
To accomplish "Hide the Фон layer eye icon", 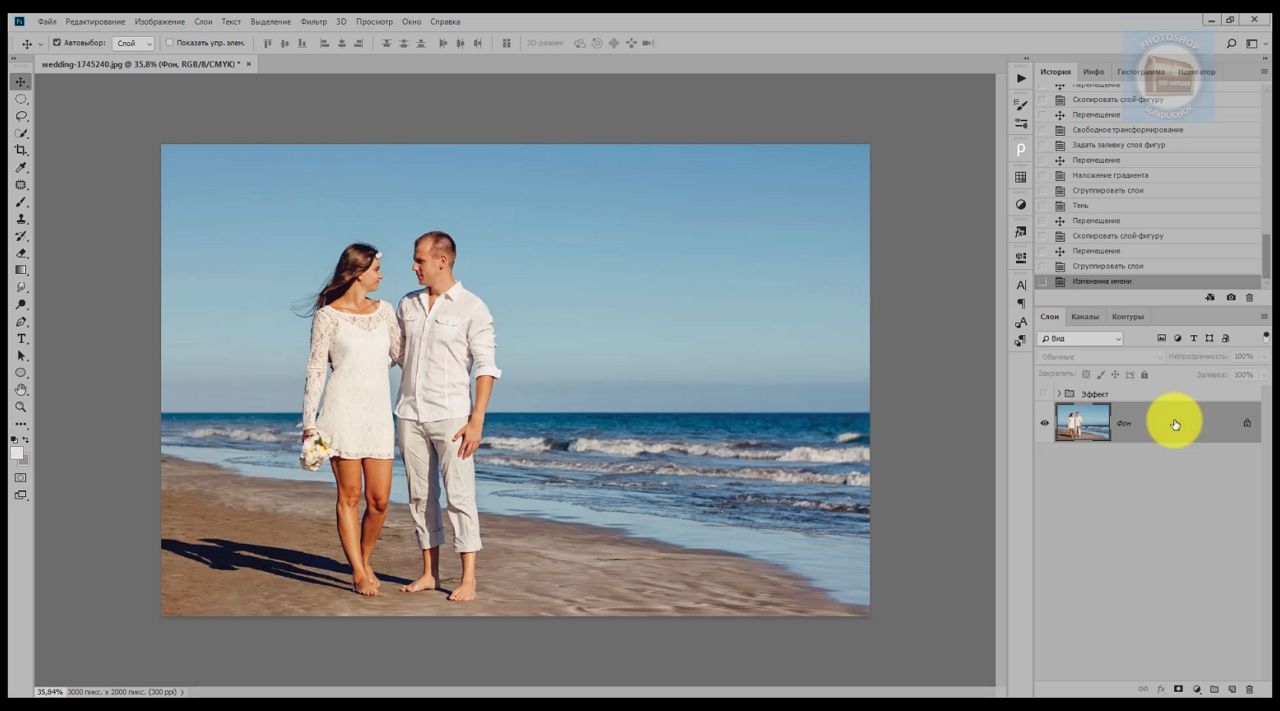I will coord(1044,423).
